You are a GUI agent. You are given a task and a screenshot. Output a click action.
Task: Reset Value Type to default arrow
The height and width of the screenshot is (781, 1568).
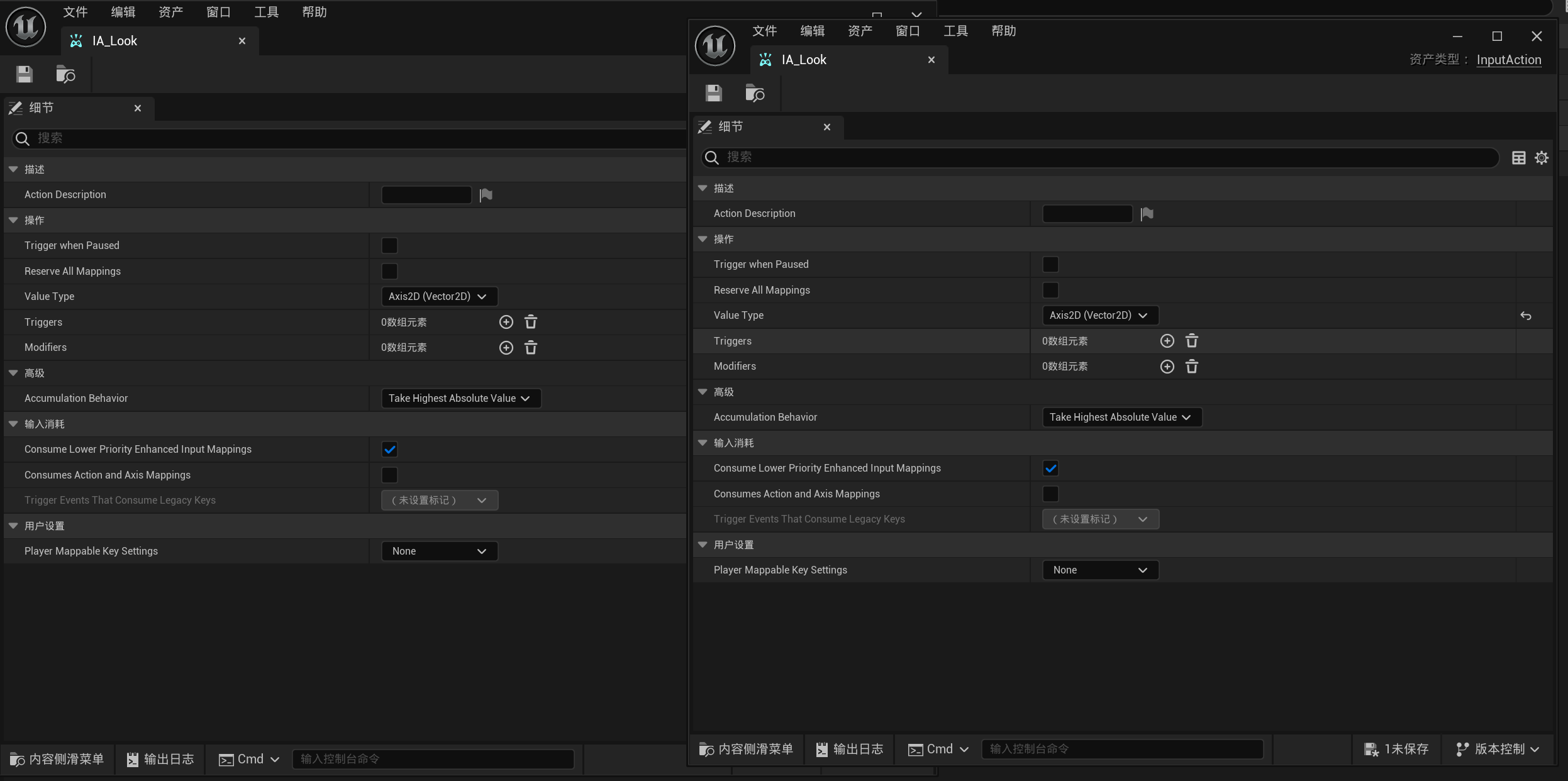[1525, 316]
